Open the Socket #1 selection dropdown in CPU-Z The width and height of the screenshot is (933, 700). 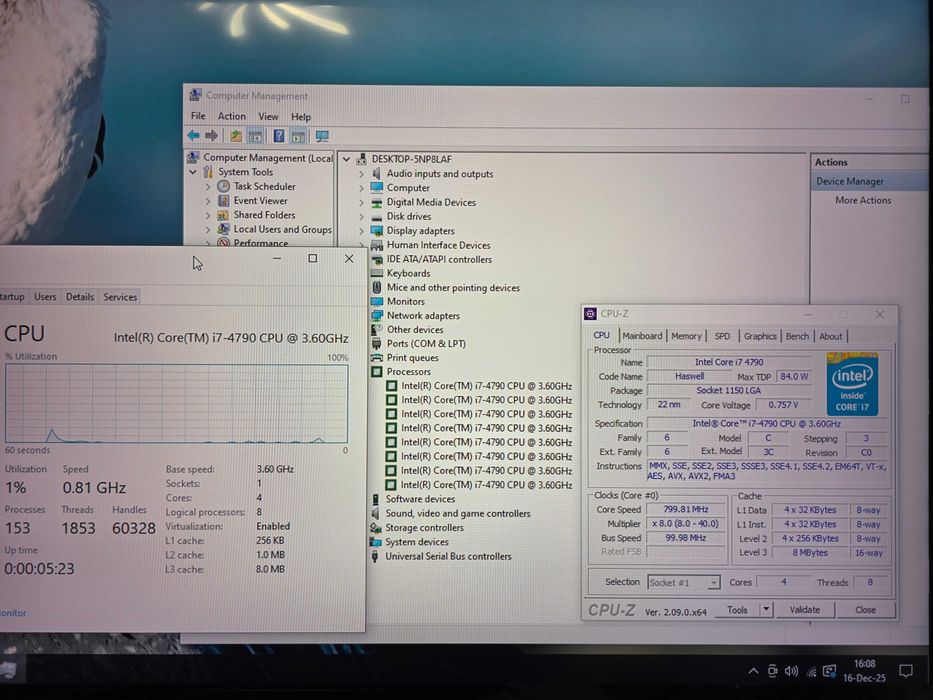click(684, 583)
